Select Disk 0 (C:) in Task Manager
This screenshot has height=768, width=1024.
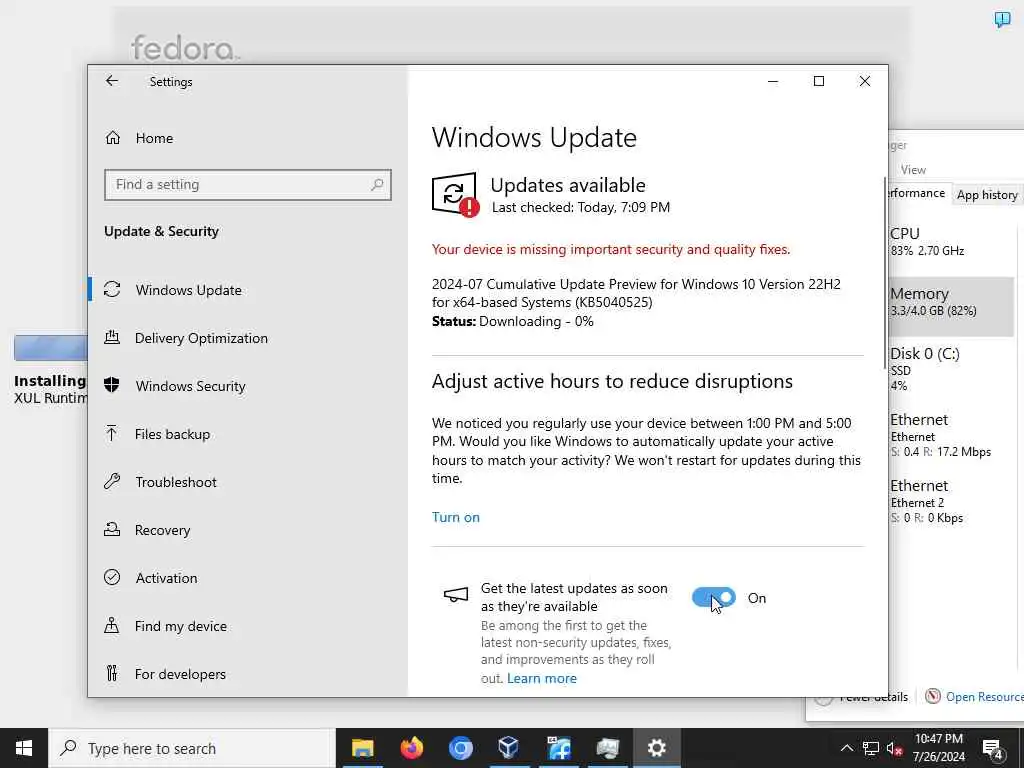(952, 369)
